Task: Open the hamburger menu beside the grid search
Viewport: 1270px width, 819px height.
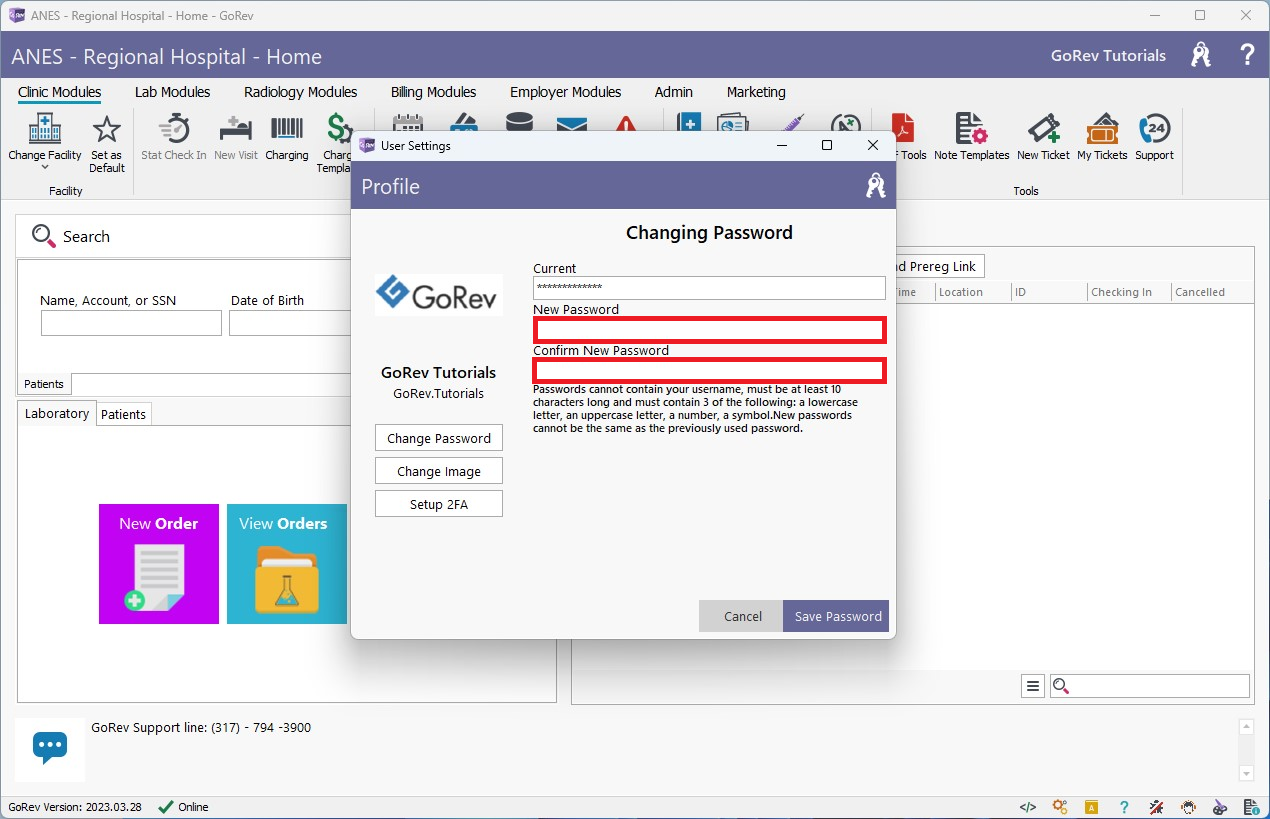Action: [1033, 686]
